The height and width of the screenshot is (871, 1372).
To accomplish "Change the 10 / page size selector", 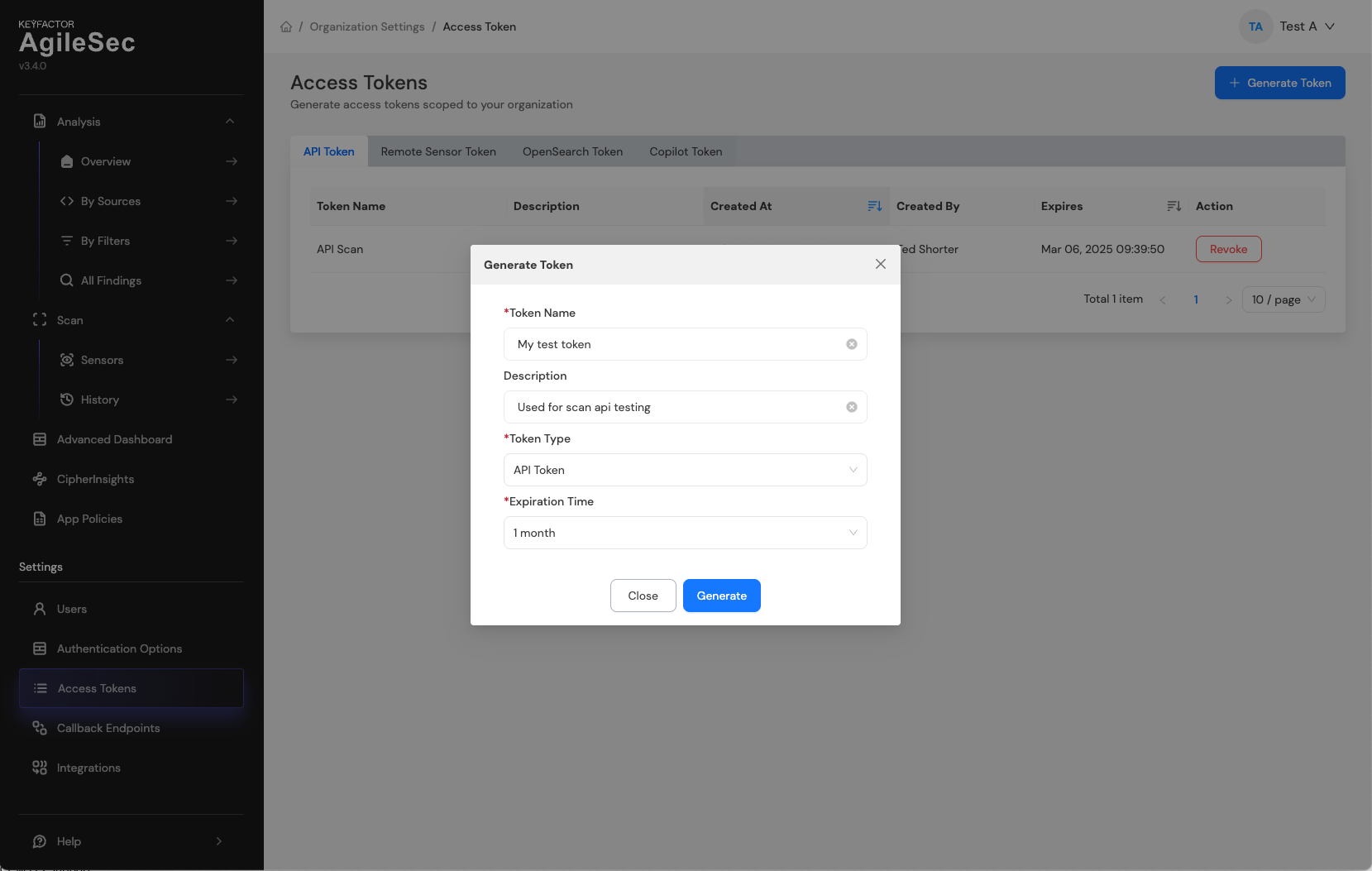I will (1283, 299).
